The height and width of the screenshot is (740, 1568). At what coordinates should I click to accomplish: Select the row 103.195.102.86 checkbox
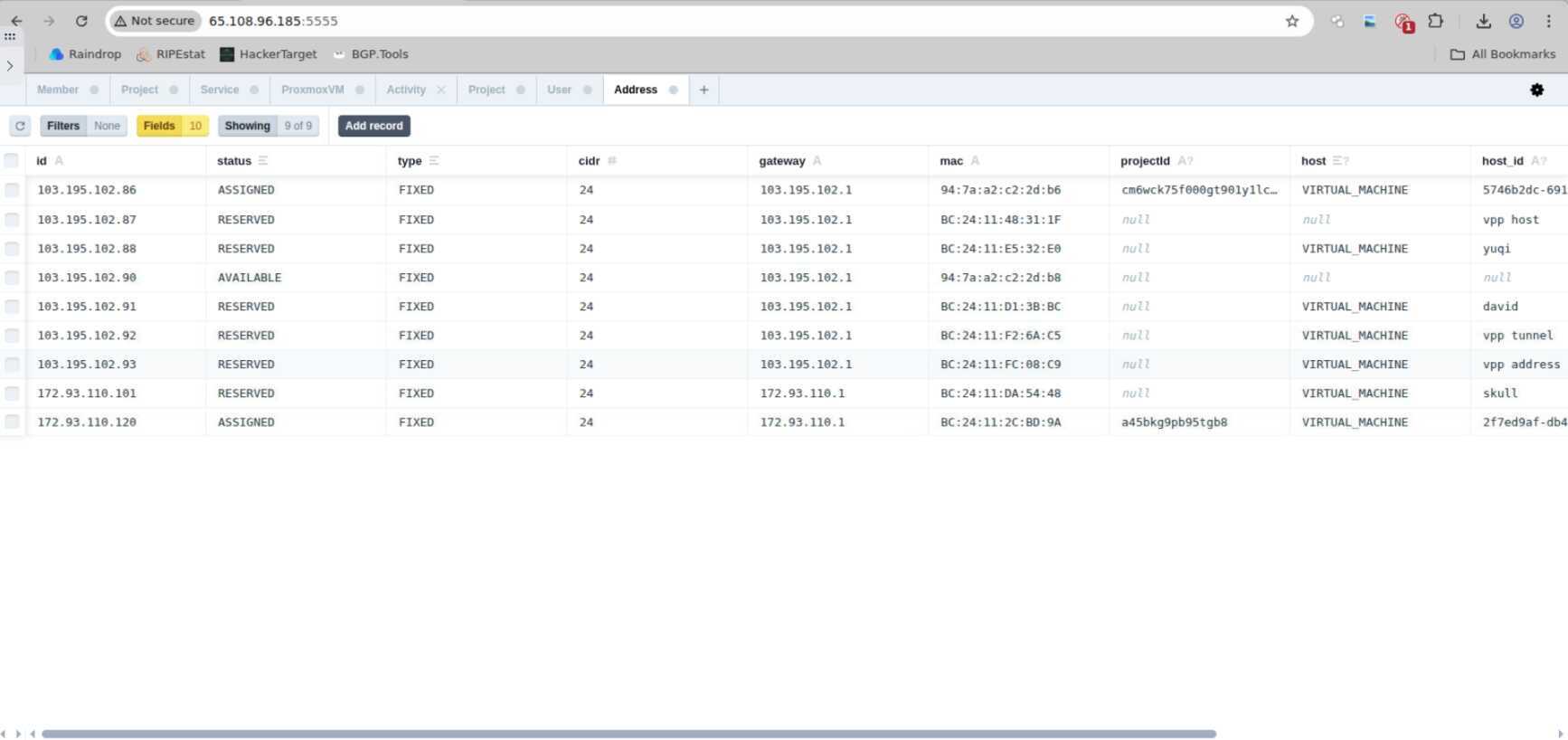tap(12, 190)
